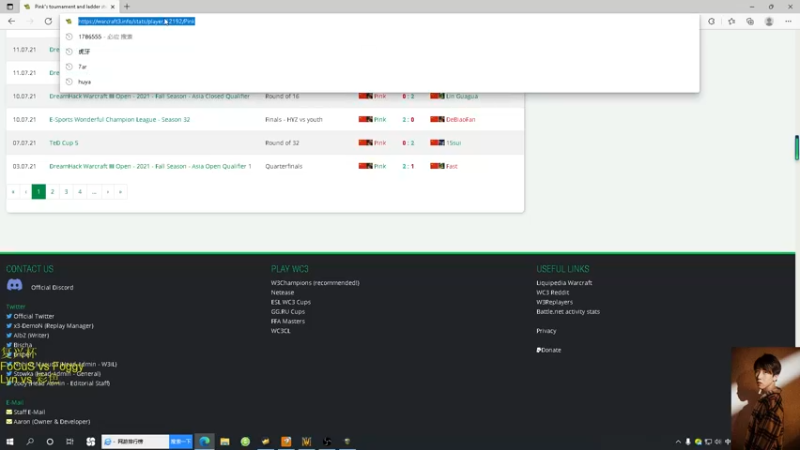Switch to Pink's tournament and ladder tab

tap(69, 7)
